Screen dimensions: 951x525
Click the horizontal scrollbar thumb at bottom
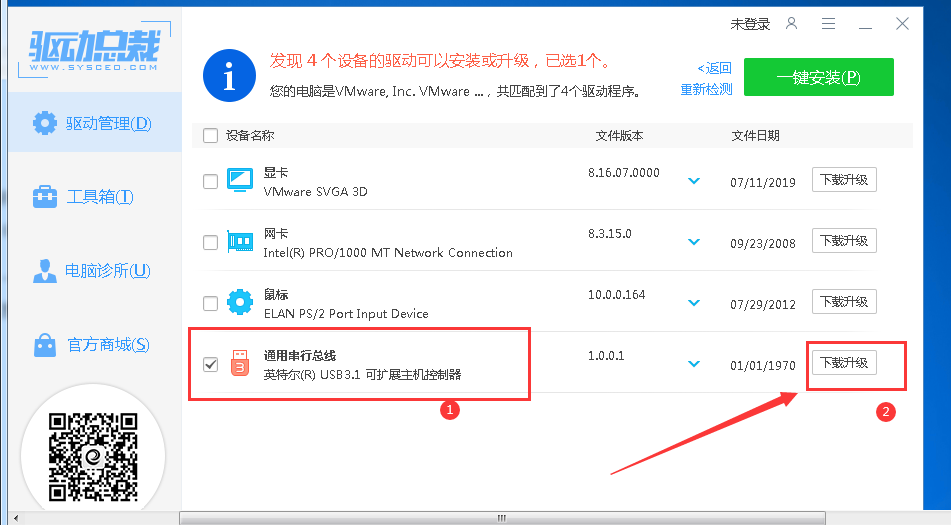pyautogui.click(x=502, y=518)
